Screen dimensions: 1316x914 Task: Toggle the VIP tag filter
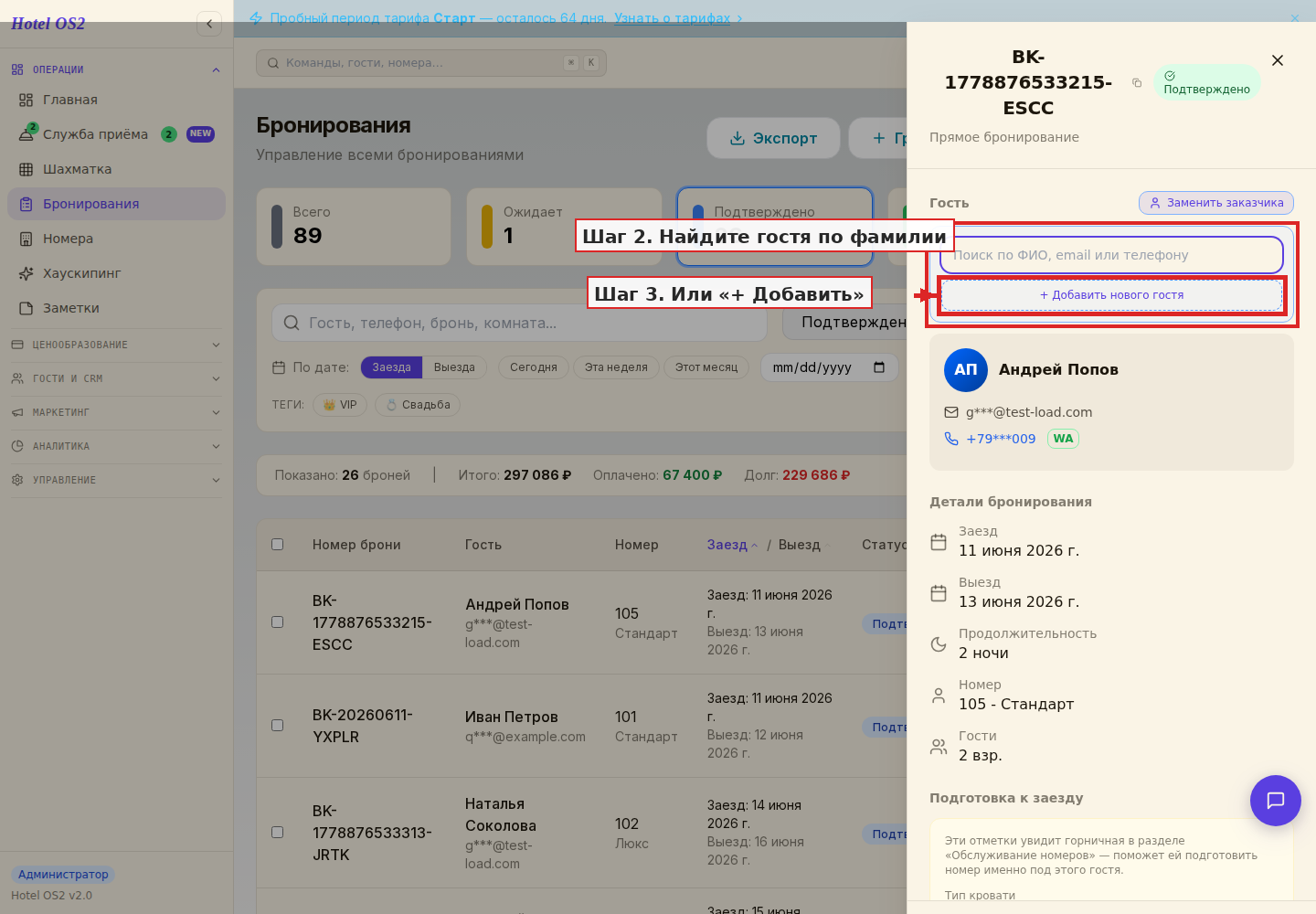coord(340,405)
